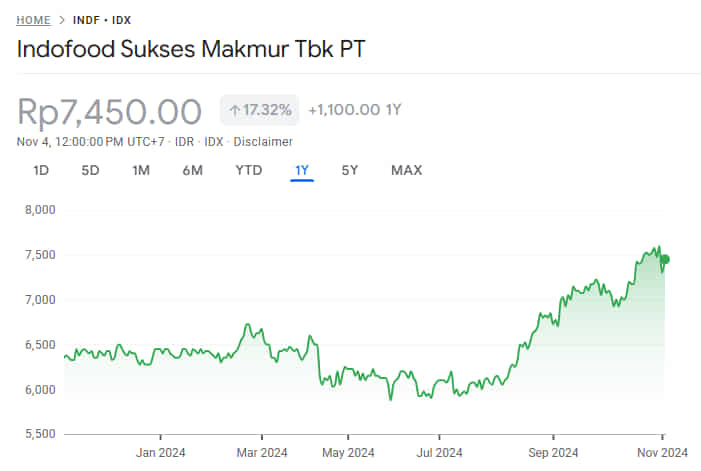Show the 1M price range
The height and width of the screenshot is (471, 701).
pos(141,170)
